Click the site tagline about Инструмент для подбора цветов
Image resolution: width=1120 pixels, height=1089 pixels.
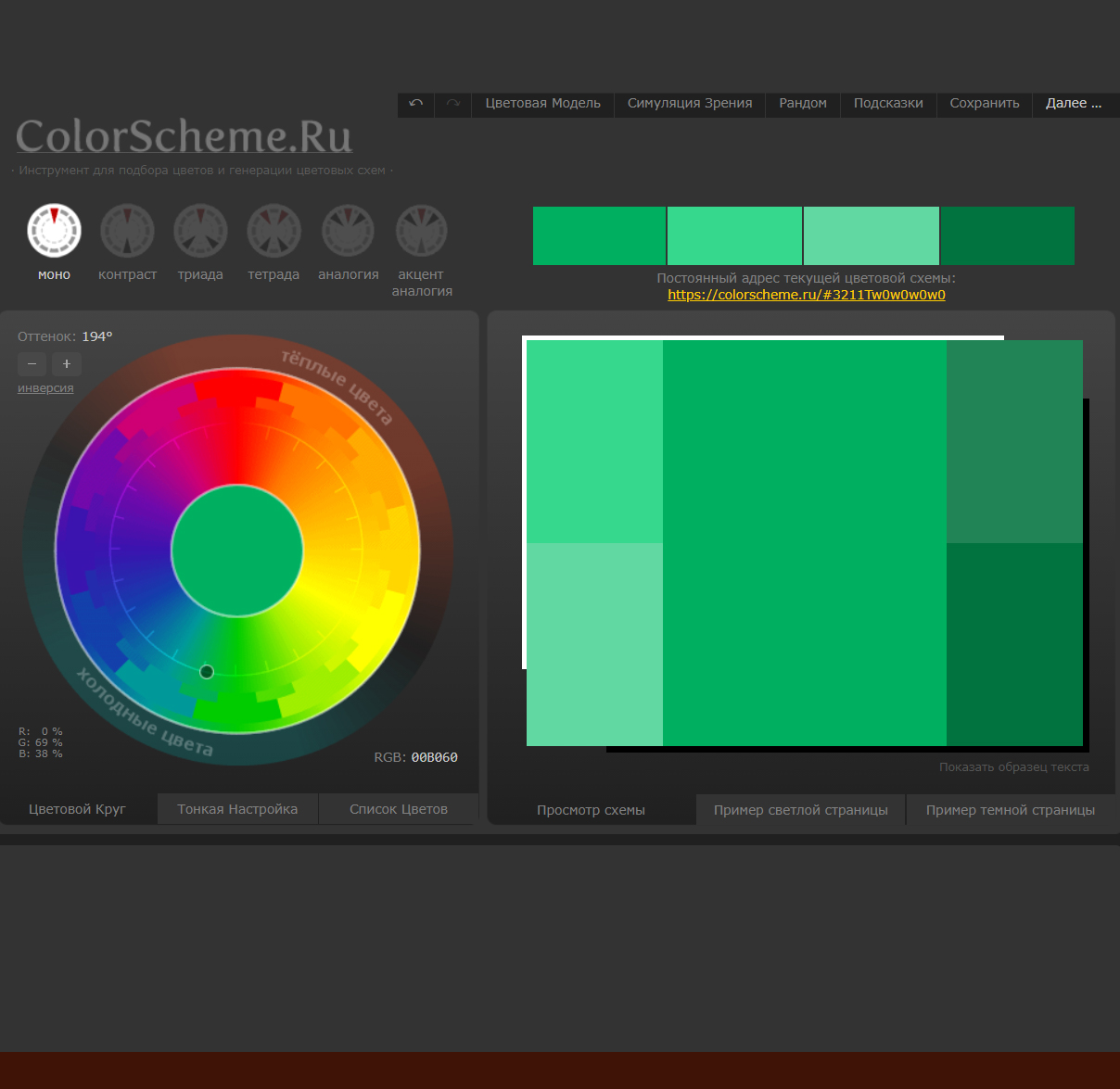click(202, 171)
